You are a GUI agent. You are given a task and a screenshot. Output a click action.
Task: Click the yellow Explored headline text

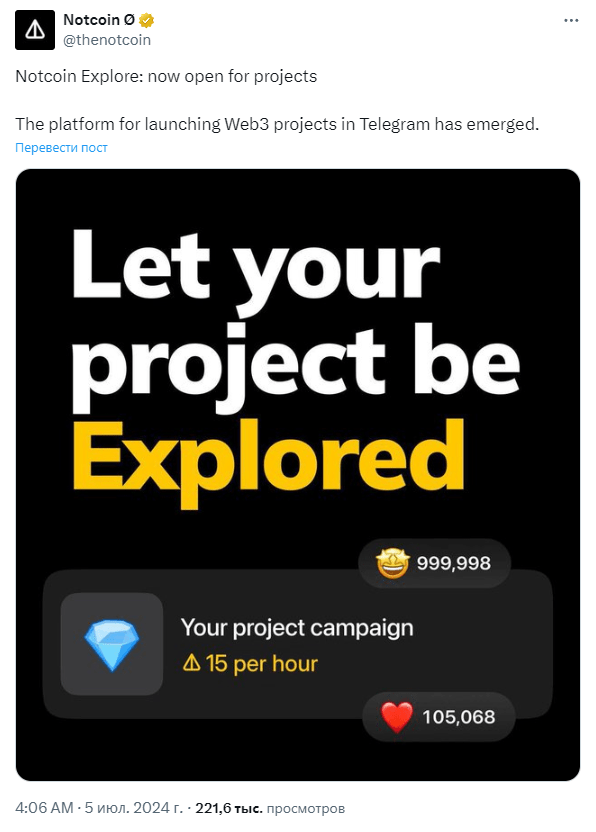pos(269,462)
